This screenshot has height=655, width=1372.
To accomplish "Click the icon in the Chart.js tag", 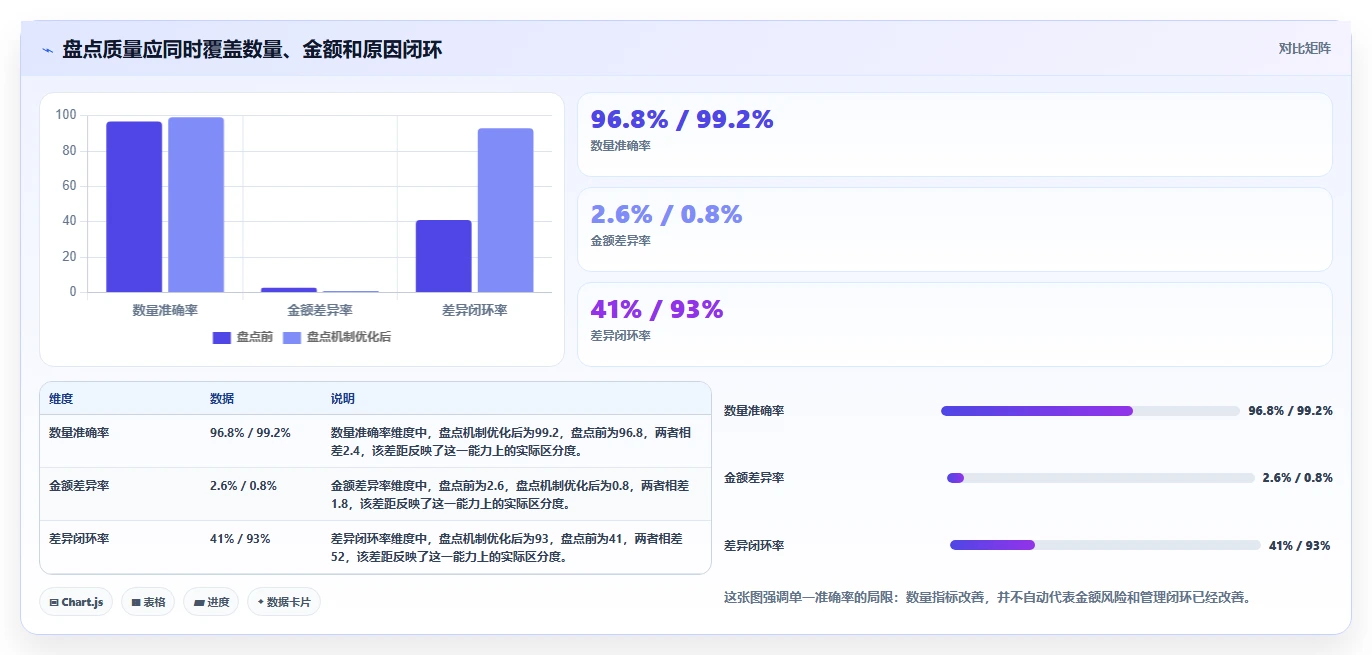I will click(54, 603).
